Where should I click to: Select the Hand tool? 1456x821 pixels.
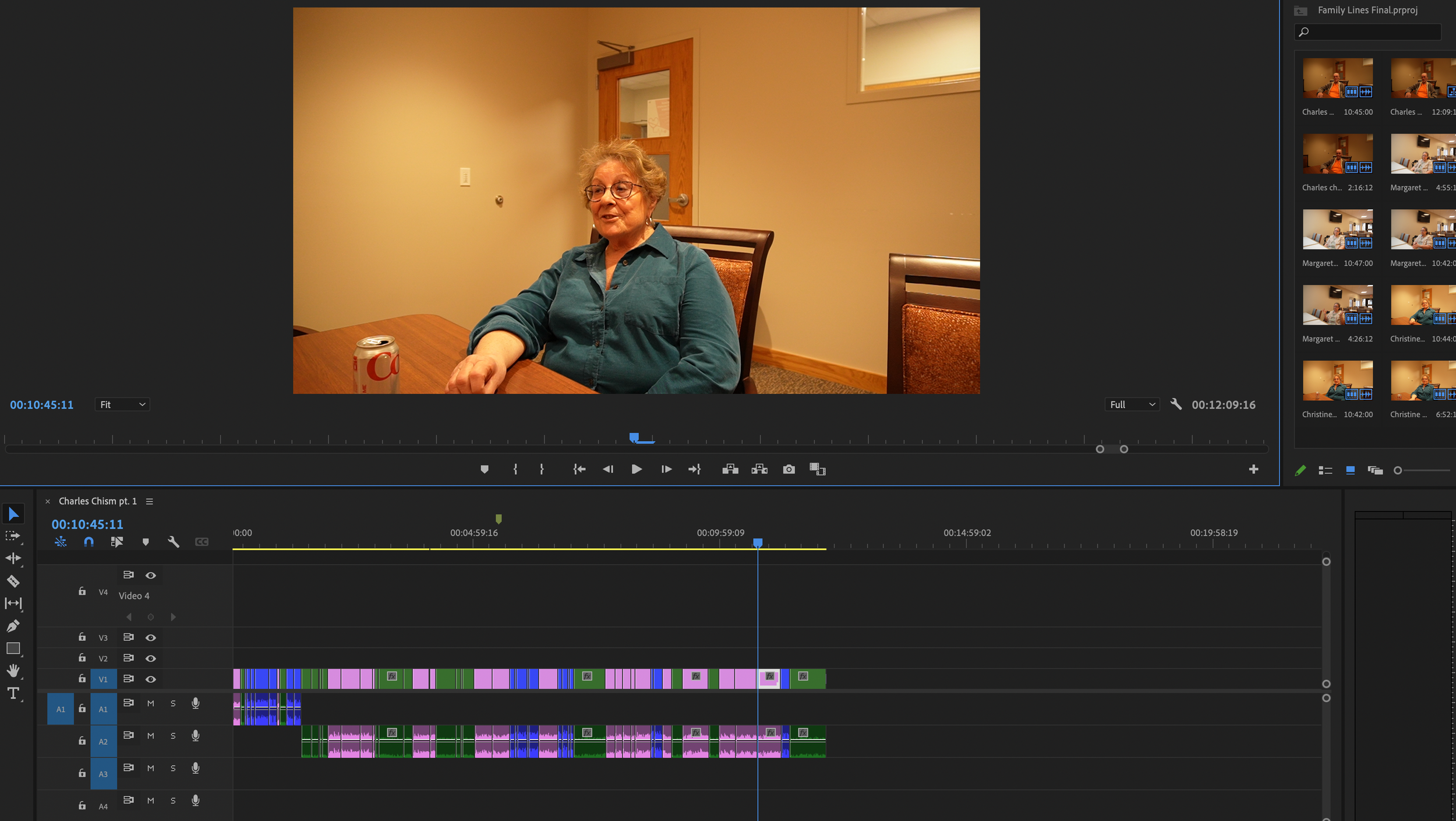click(13, 671)
